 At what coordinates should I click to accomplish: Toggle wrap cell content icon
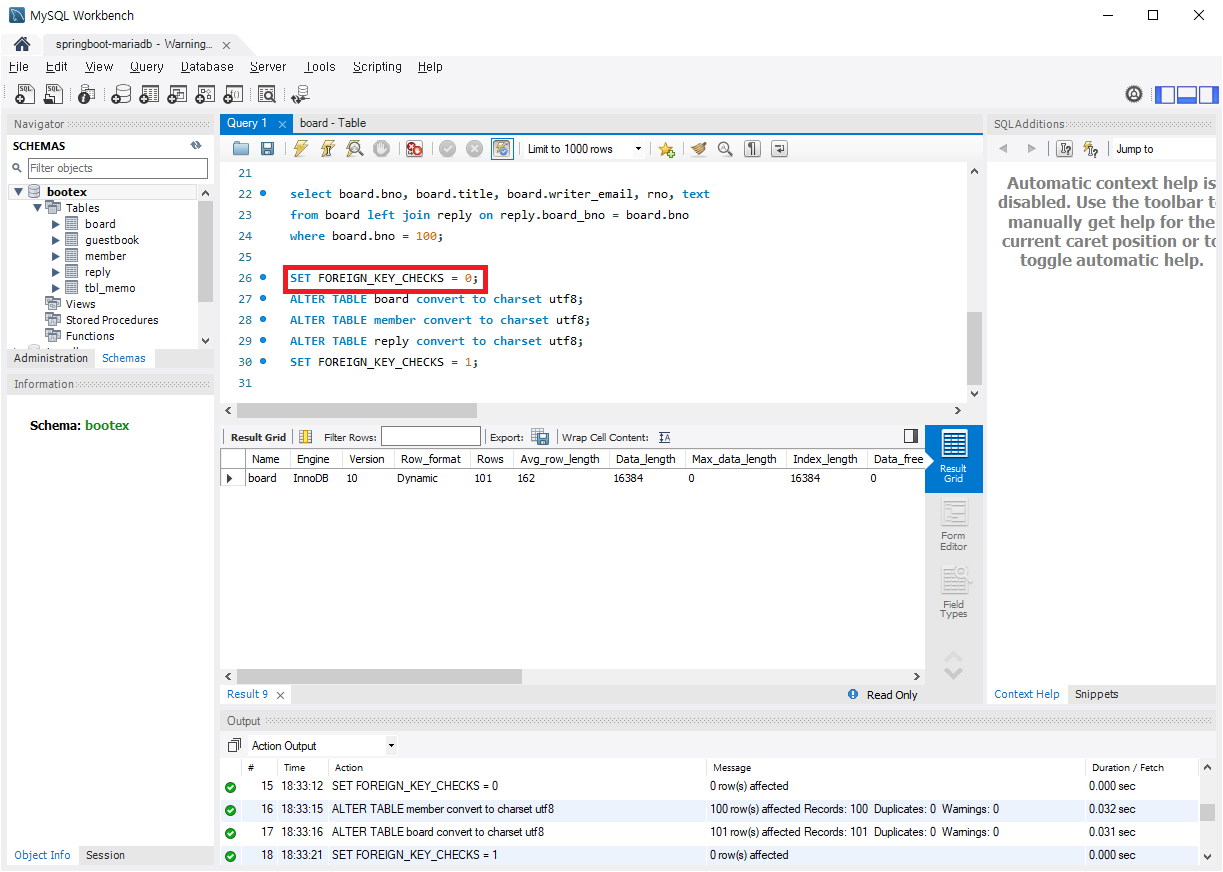664,437
